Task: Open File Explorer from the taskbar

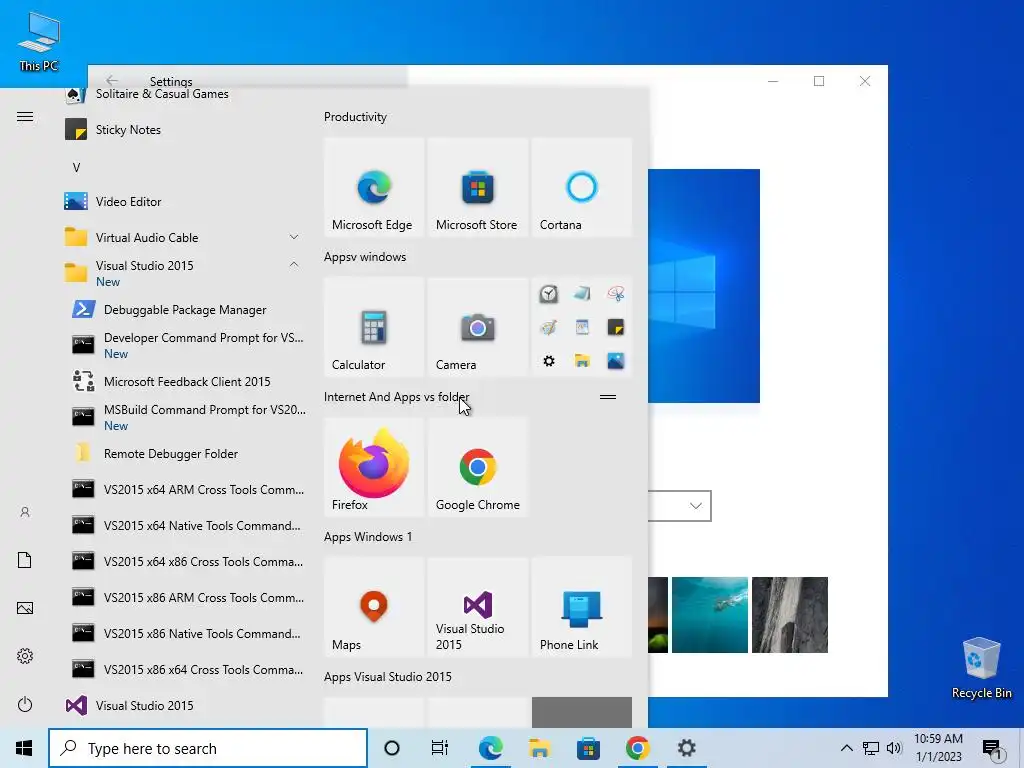Action: (x=539, y=748)
